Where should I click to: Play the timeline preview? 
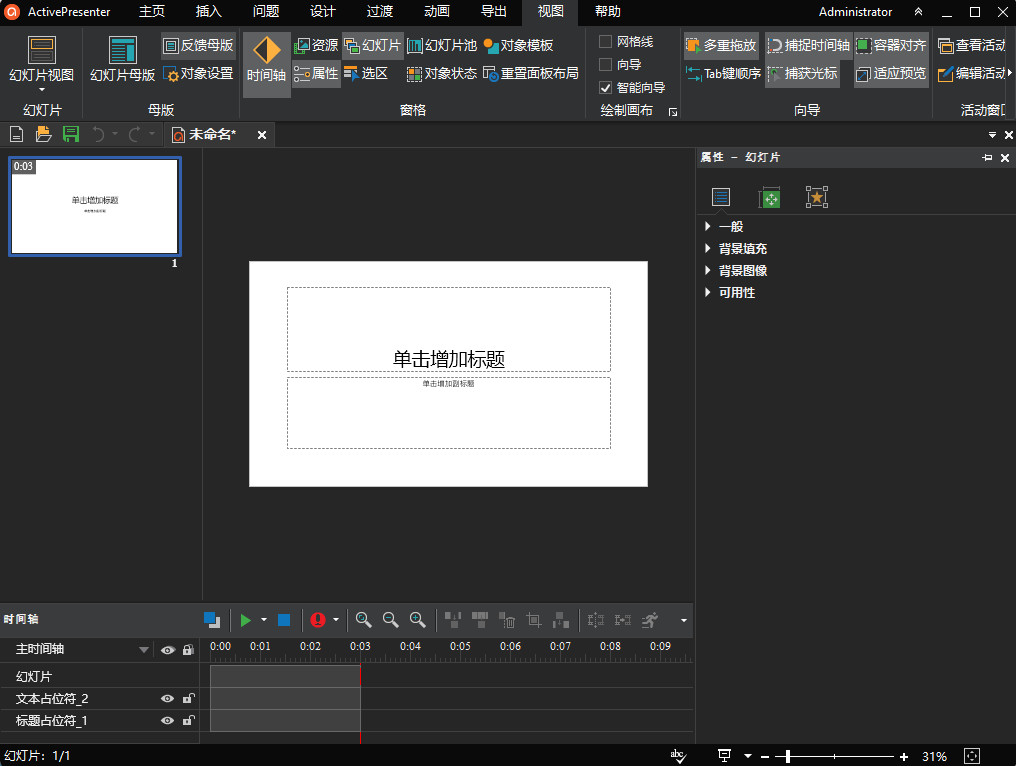pyautogui.click(x=245, y=620)
